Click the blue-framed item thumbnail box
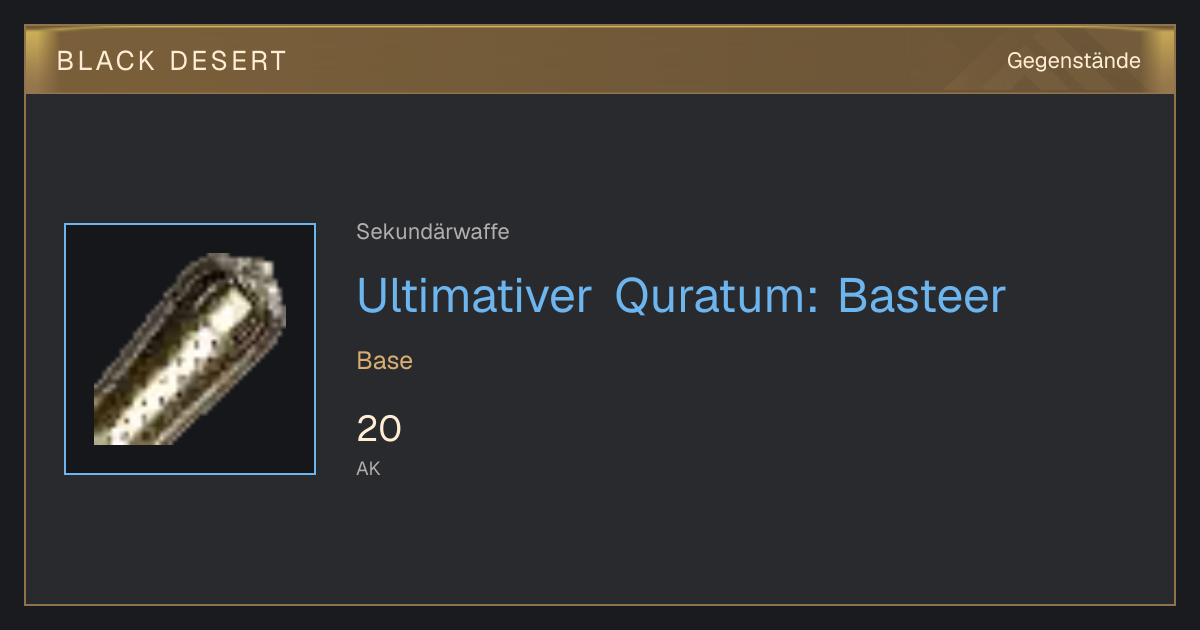This screenshot has height=630, width=1200. 190,349
